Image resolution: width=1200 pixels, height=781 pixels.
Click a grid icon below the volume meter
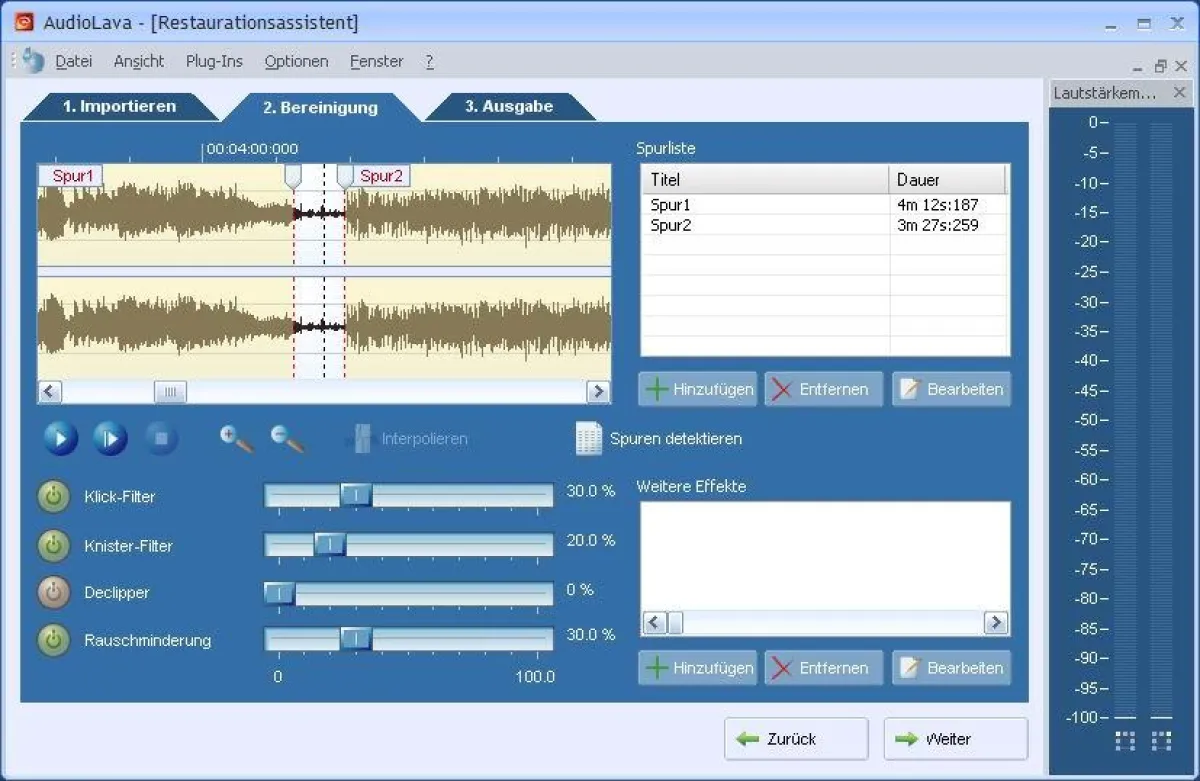pos(1124,741)
